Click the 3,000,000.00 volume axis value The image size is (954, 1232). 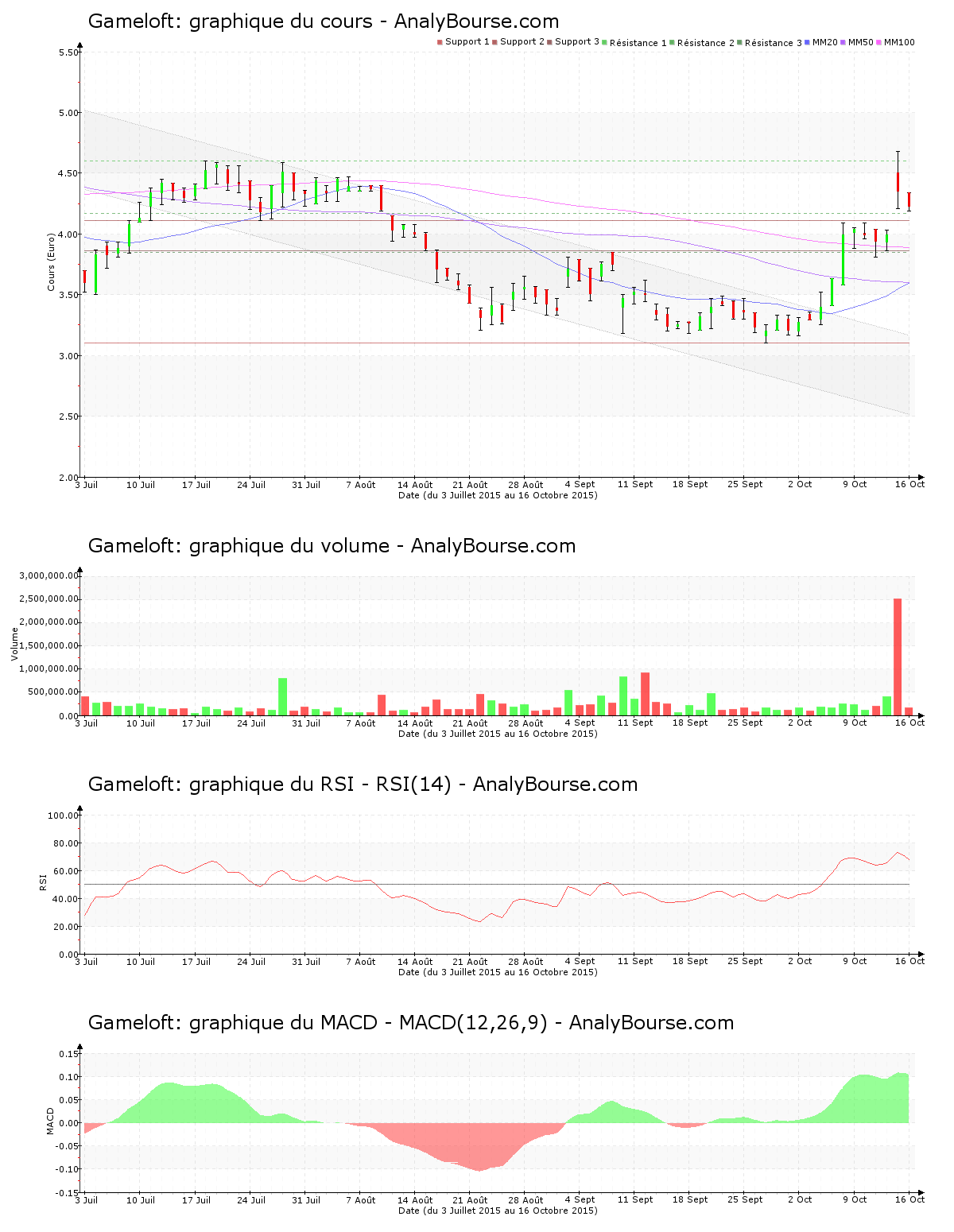coord(49,575)
